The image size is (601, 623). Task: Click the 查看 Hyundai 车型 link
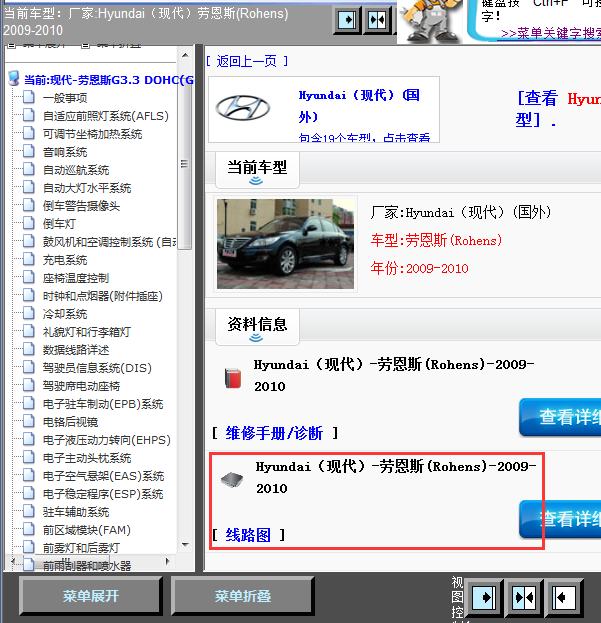tap(558, 108)
